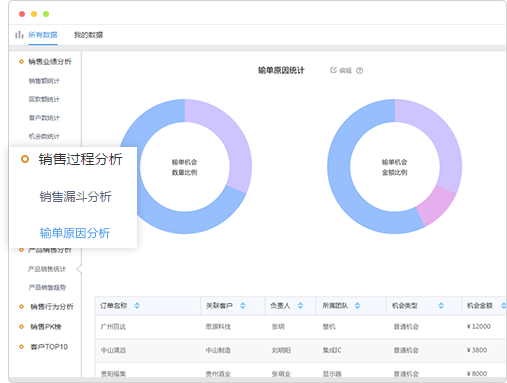Image resolution: width=507 pixels, height=383 pixels.
Task: Open 机会数统计 in the sidebar
Action: click(x=44, y=136)
